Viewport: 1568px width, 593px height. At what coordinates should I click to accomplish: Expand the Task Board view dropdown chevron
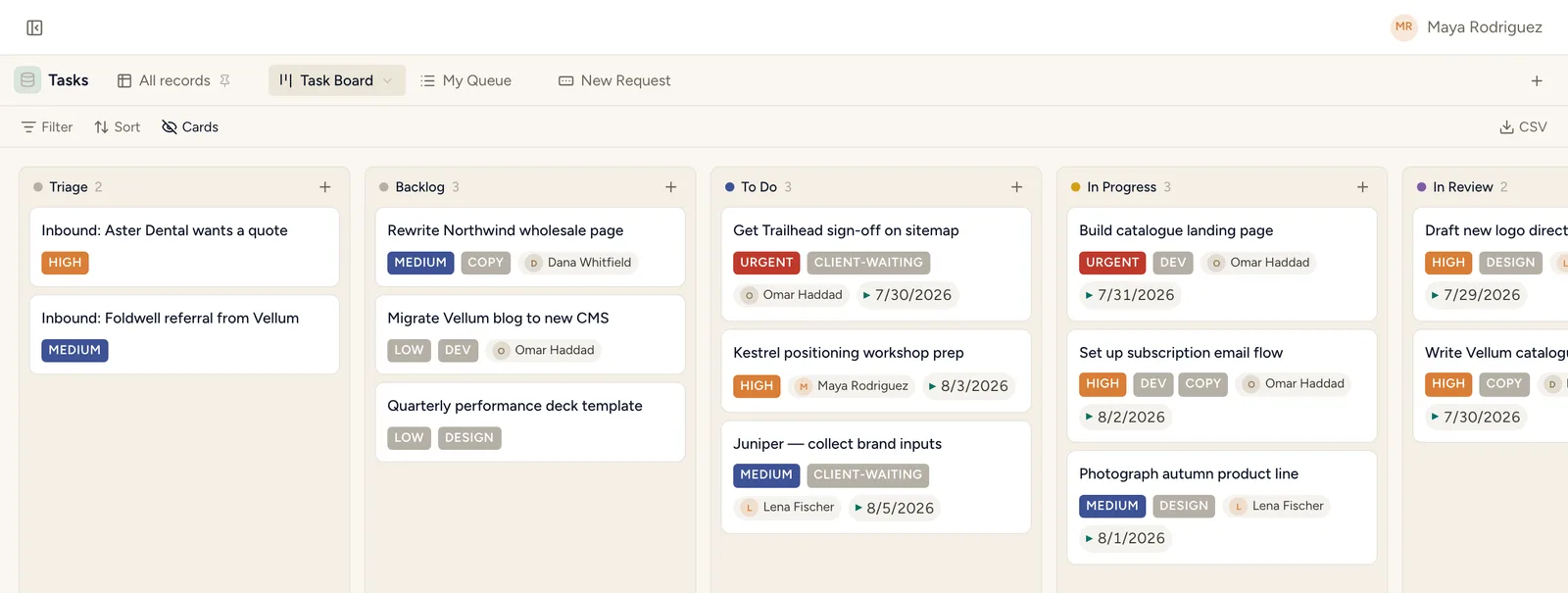pos(388,80)
